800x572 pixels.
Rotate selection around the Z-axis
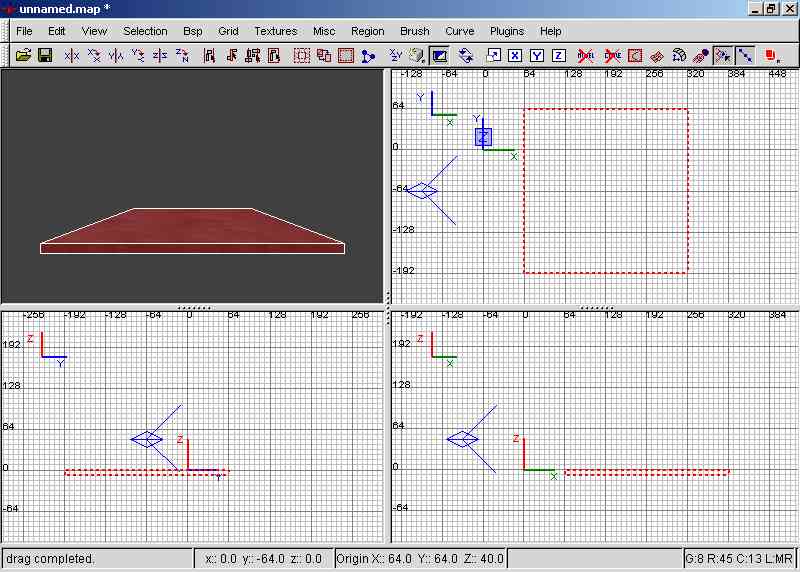pos(182,56)
